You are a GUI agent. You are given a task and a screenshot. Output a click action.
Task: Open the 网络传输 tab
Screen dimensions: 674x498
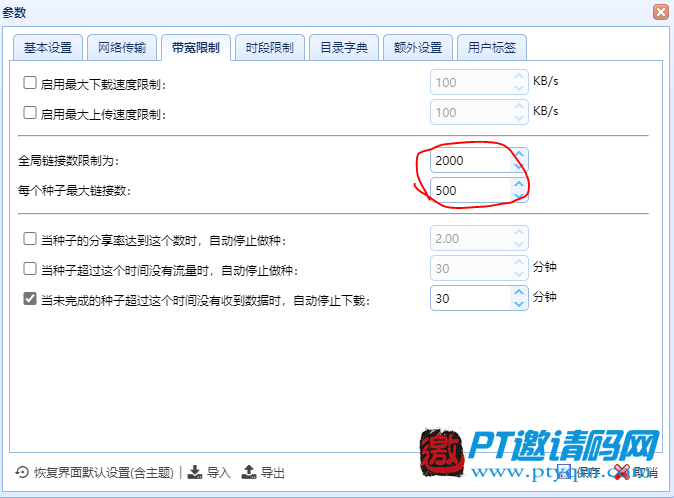pos(122,47)
